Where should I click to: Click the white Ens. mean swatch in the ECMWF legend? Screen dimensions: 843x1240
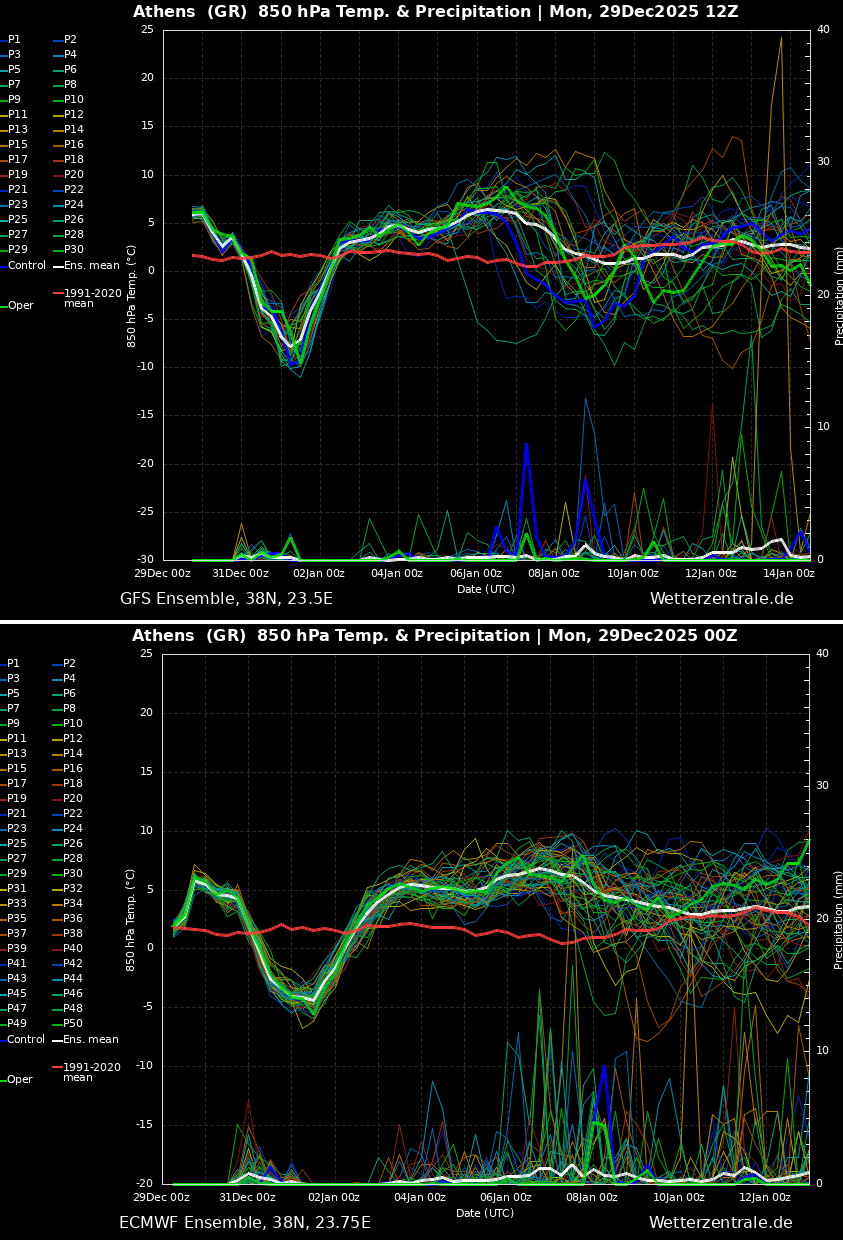point(57,1040)
